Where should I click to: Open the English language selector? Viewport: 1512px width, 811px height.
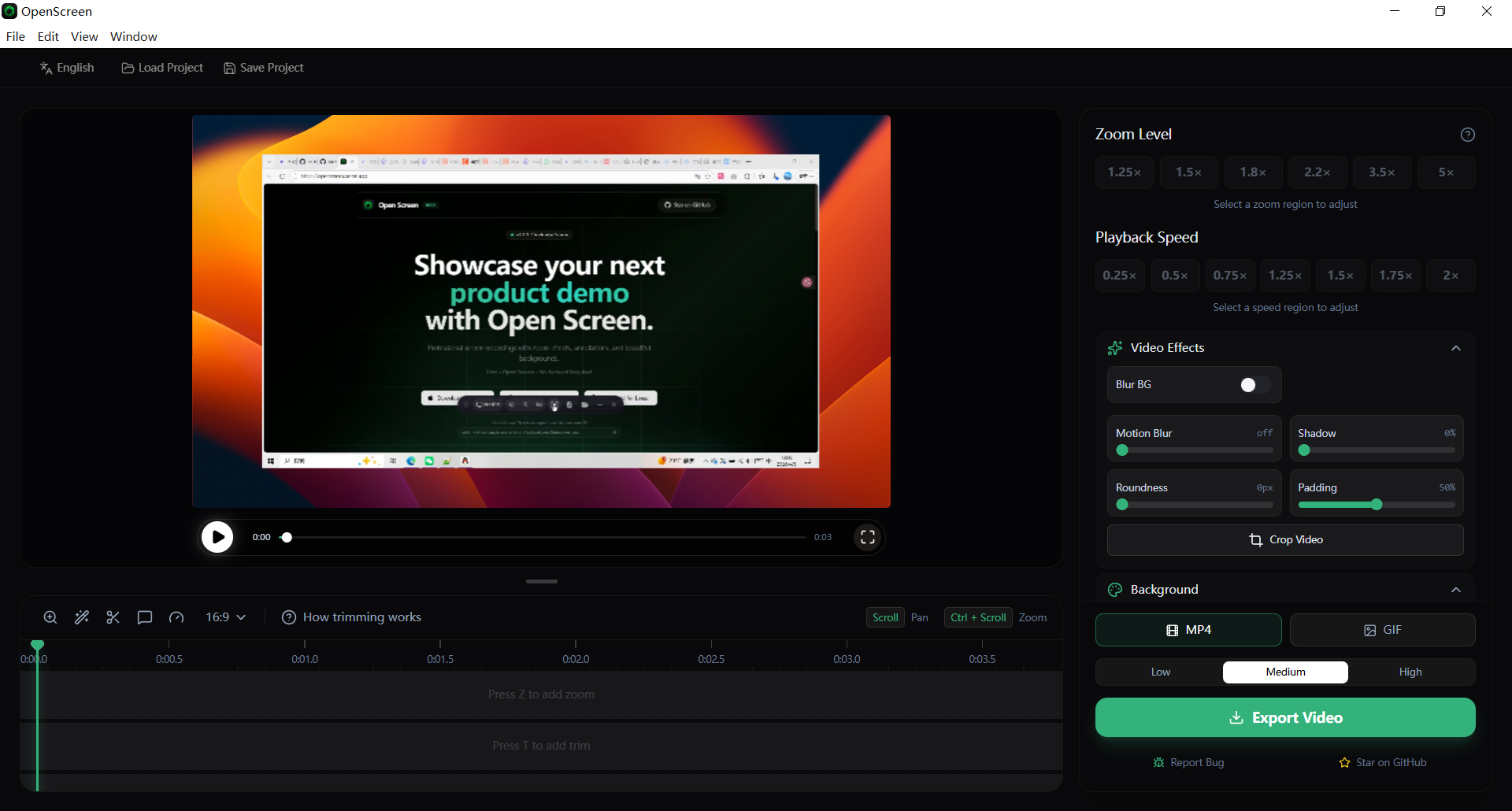(x=67, y=68)
